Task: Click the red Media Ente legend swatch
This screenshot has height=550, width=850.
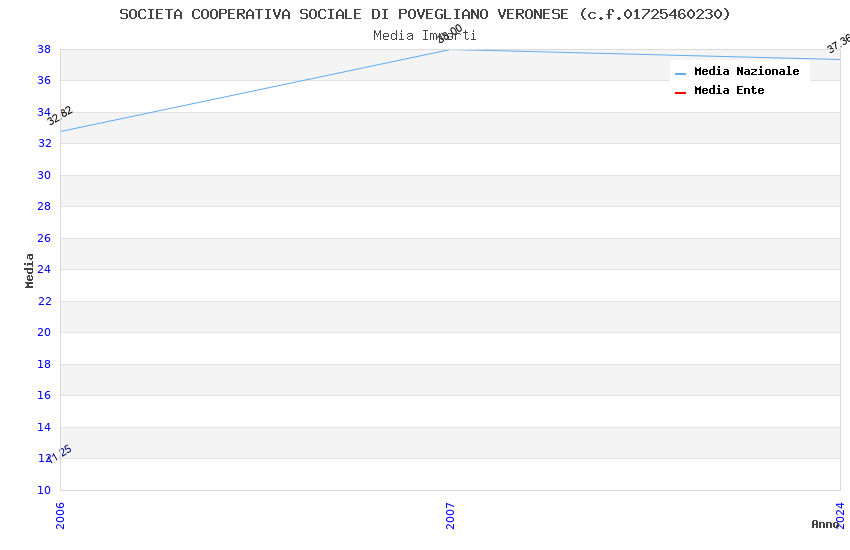Action: (x=680, y=93)
